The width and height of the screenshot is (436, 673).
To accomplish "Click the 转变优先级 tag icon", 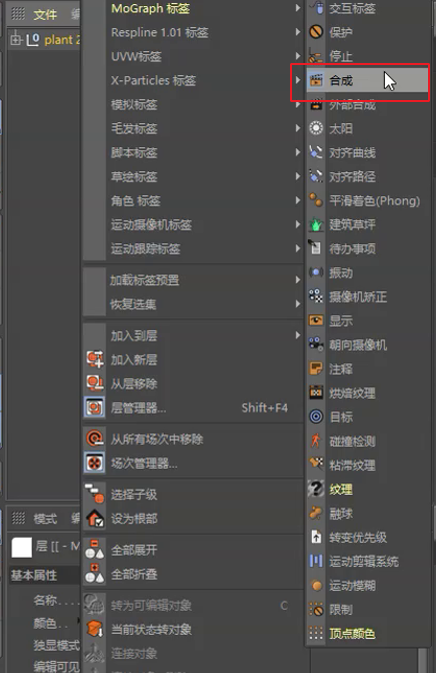I will pos(316,537).
